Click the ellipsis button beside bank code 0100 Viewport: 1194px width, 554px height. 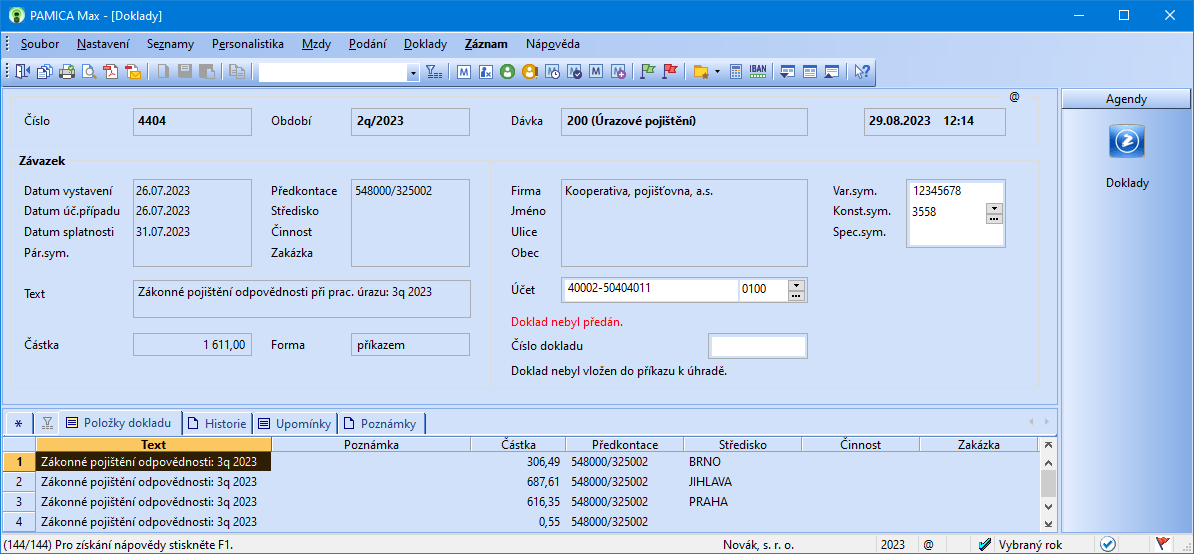click(797, 295)
